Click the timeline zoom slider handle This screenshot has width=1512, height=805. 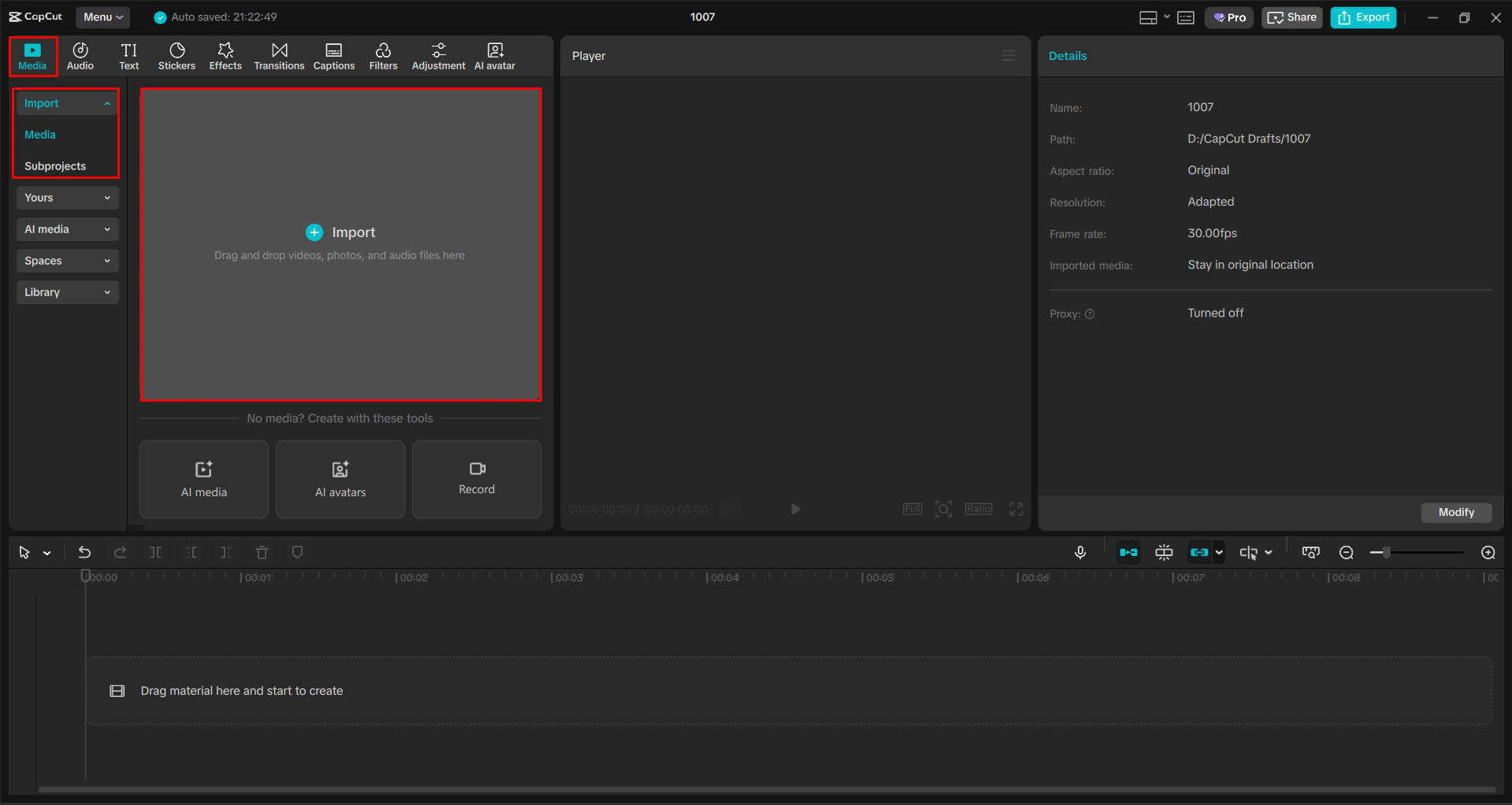(x=1386, y=552)
